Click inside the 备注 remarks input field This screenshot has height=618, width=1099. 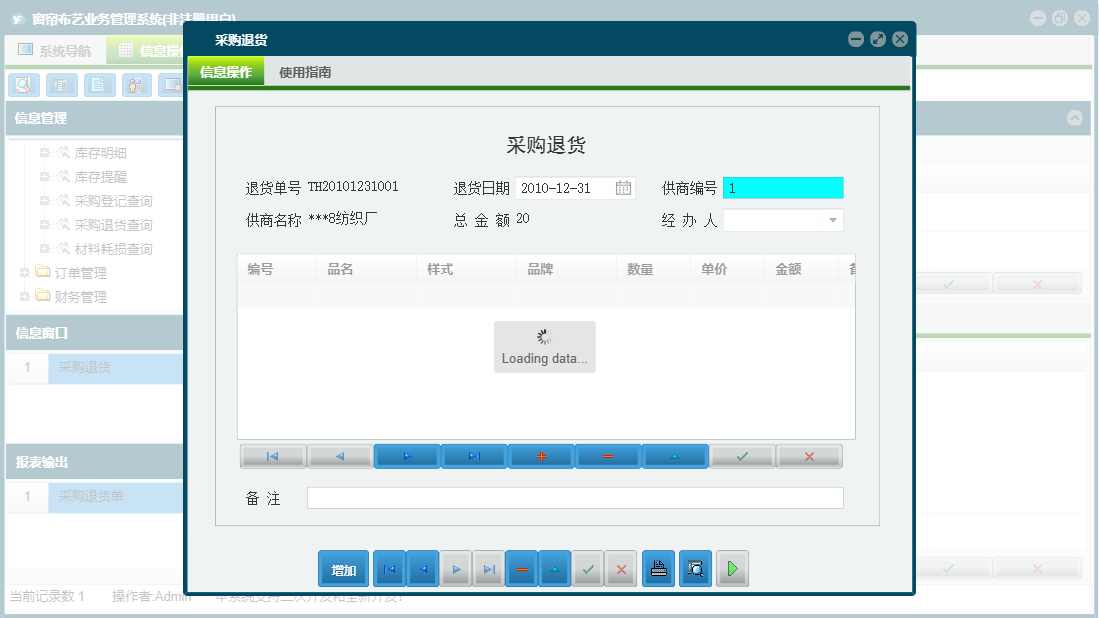click(575, 498)
